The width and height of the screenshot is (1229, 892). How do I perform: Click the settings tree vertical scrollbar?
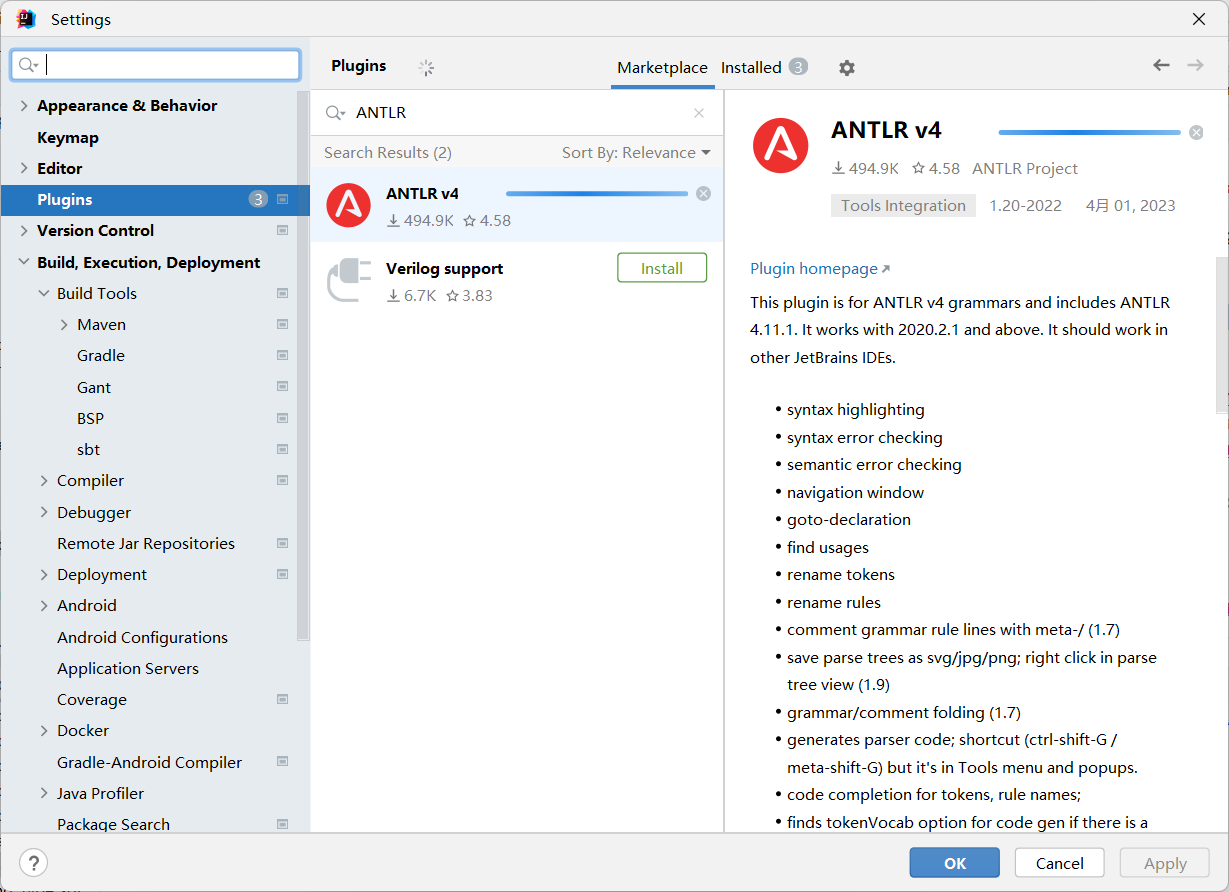(303, 365)
